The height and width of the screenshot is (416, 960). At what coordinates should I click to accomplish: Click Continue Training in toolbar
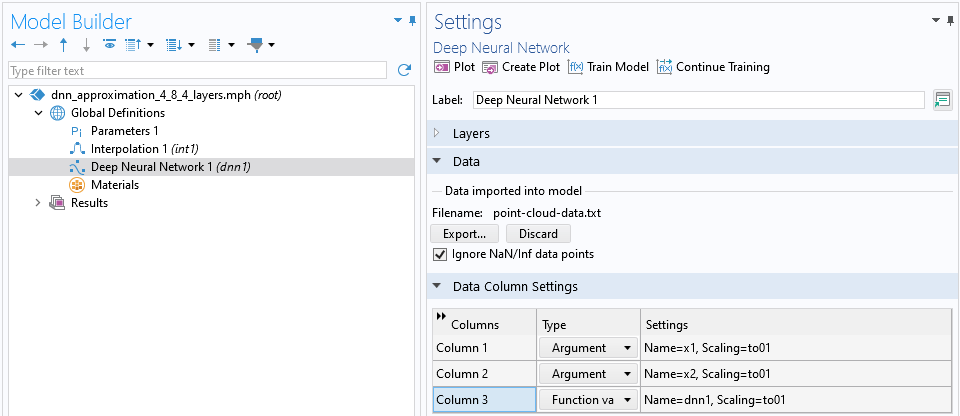pos(713,67)
